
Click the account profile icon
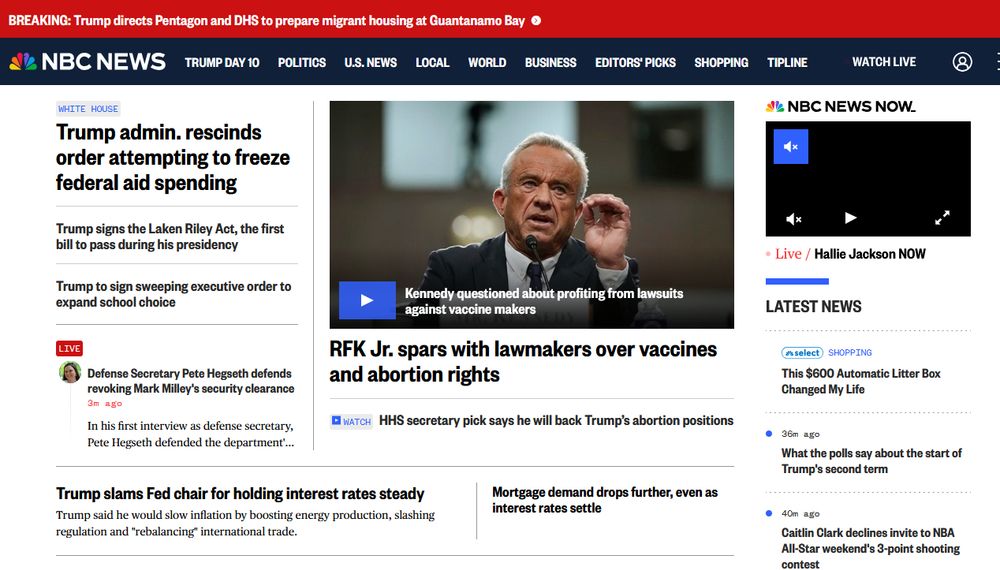[x=962, y=62]
